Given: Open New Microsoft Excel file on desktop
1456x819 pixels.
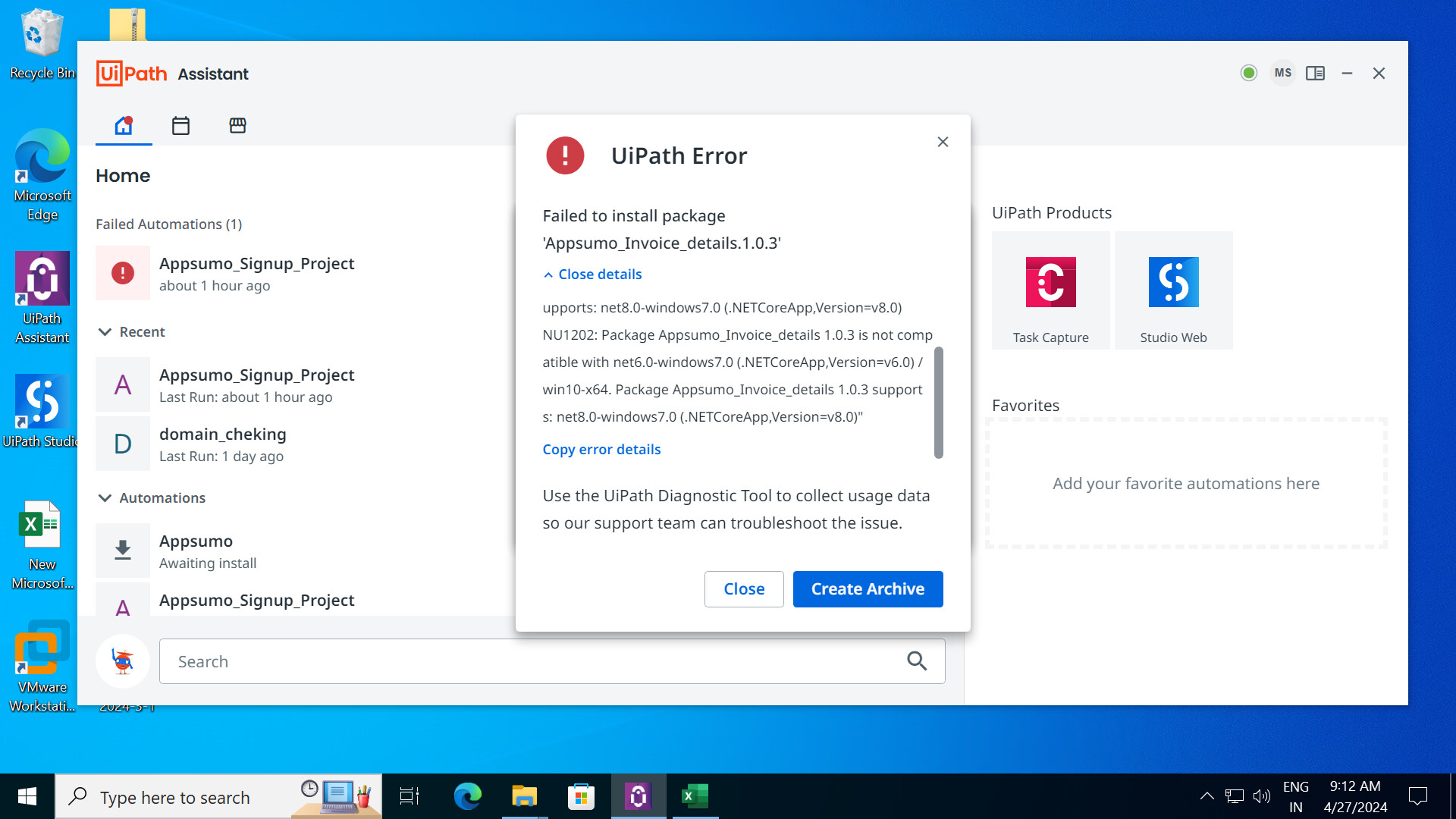Looking at the screenshot, I should click(42, 544).
